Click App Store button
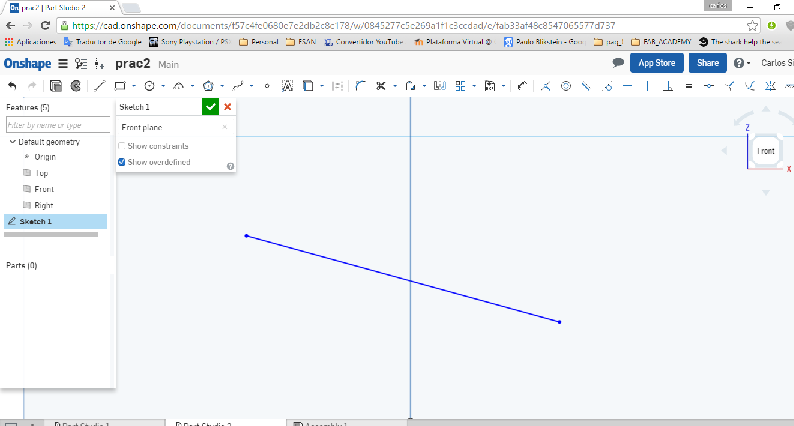The height and width of the screenshot is (426, 794). pos(657,63)
